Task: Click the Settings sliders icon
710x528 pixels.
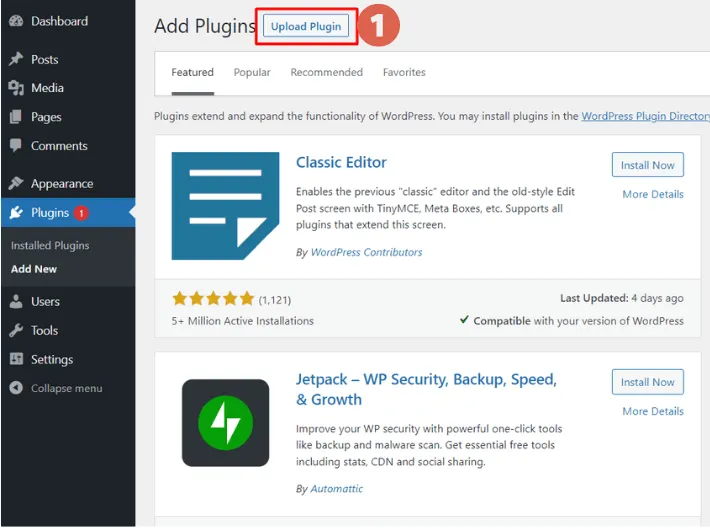Action: [16, 359]
